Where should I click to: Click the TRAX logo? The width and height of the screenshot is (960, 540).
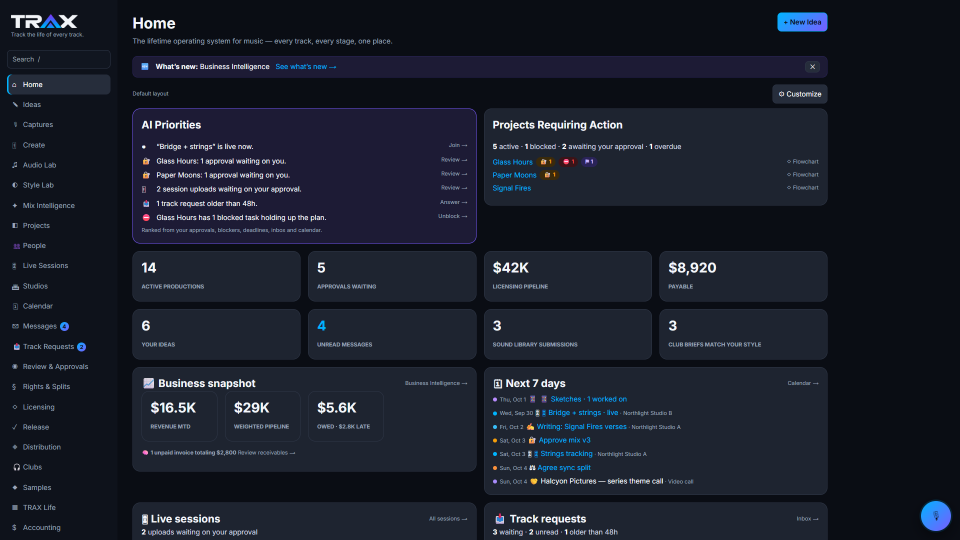coord(44,22)
